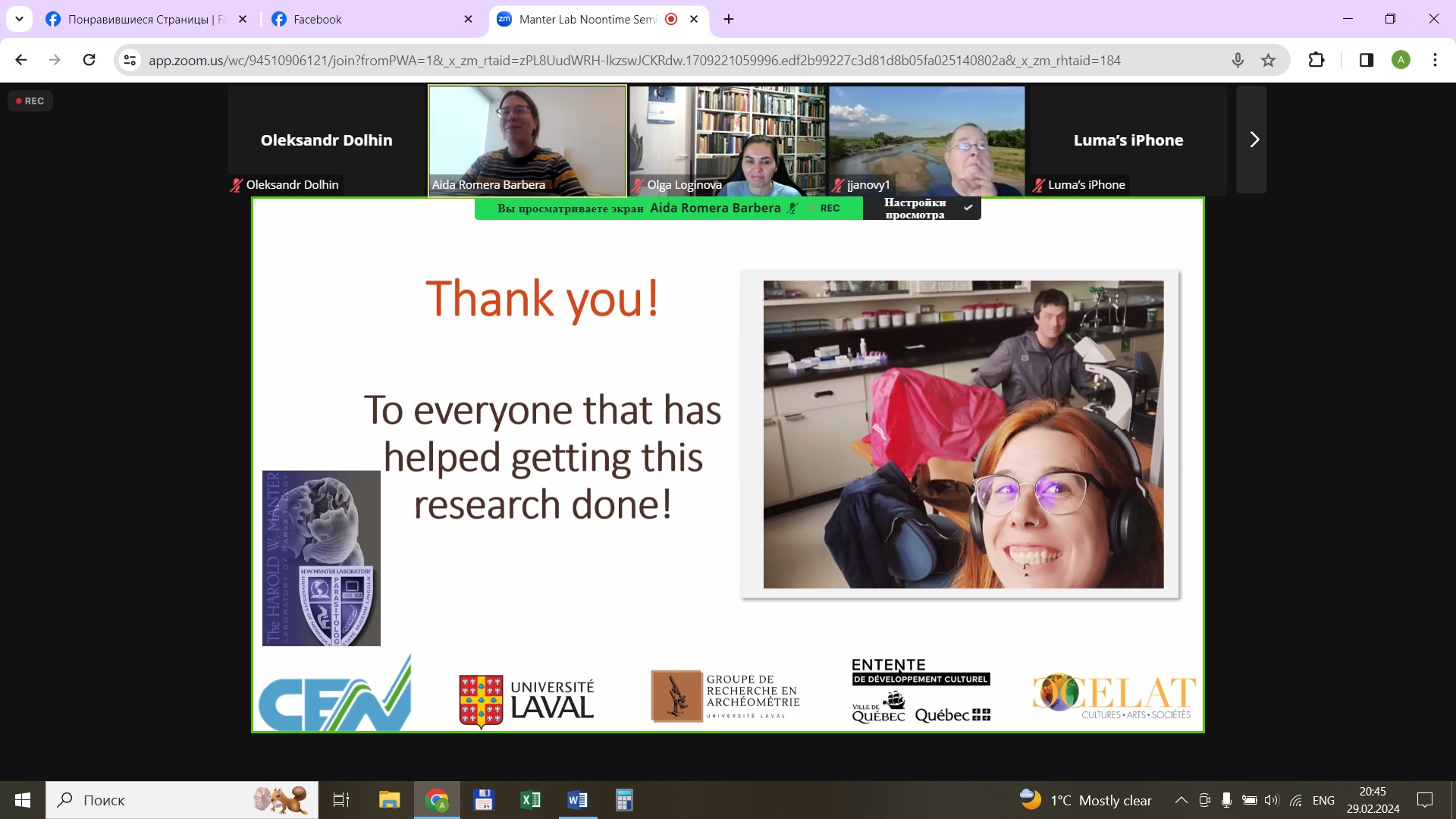Select jjanovy1 video tile
Viewport: 1456px width, 819px height.
tap(927, 140)
